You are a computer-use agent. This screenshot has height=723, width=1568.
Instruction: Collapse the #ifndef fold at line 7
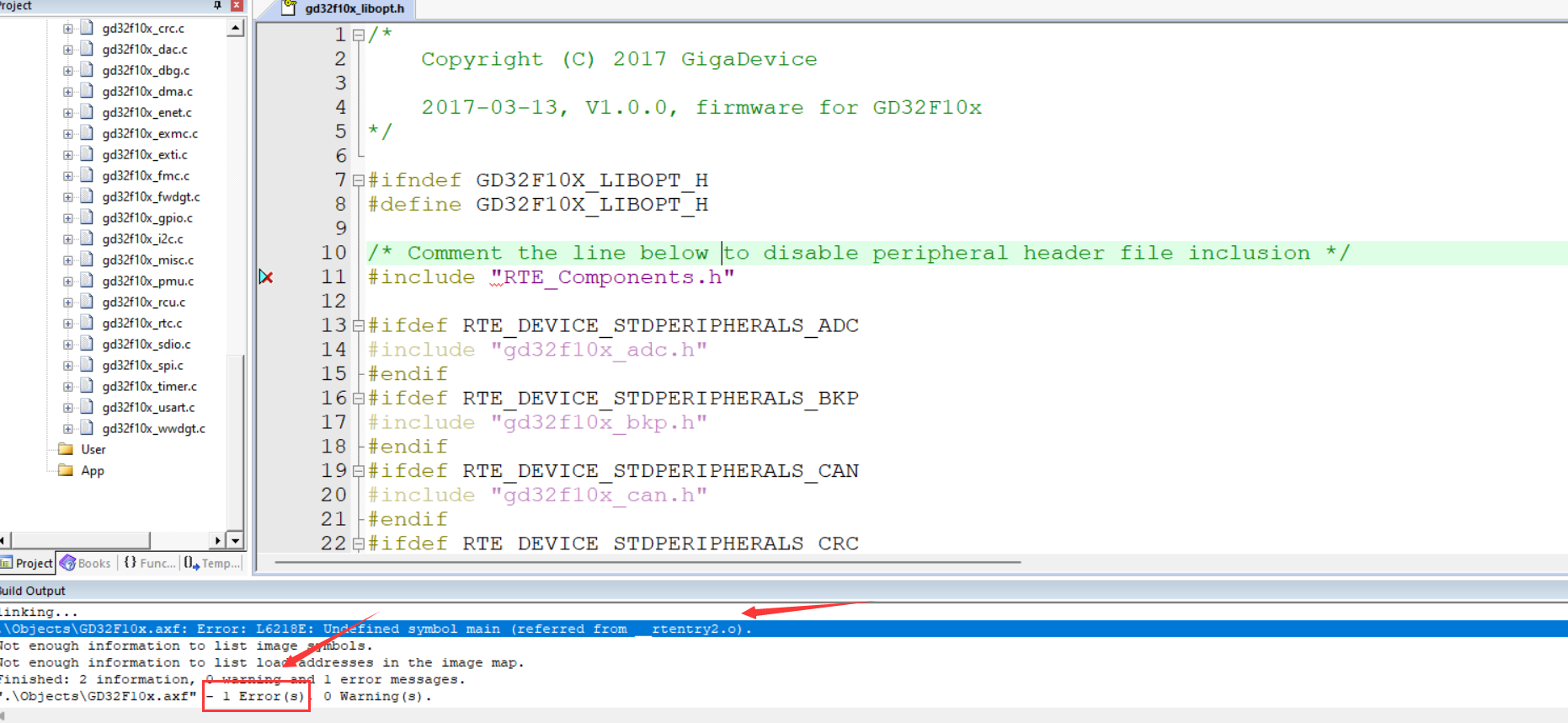pyautogui.click(x=358, y=180)
